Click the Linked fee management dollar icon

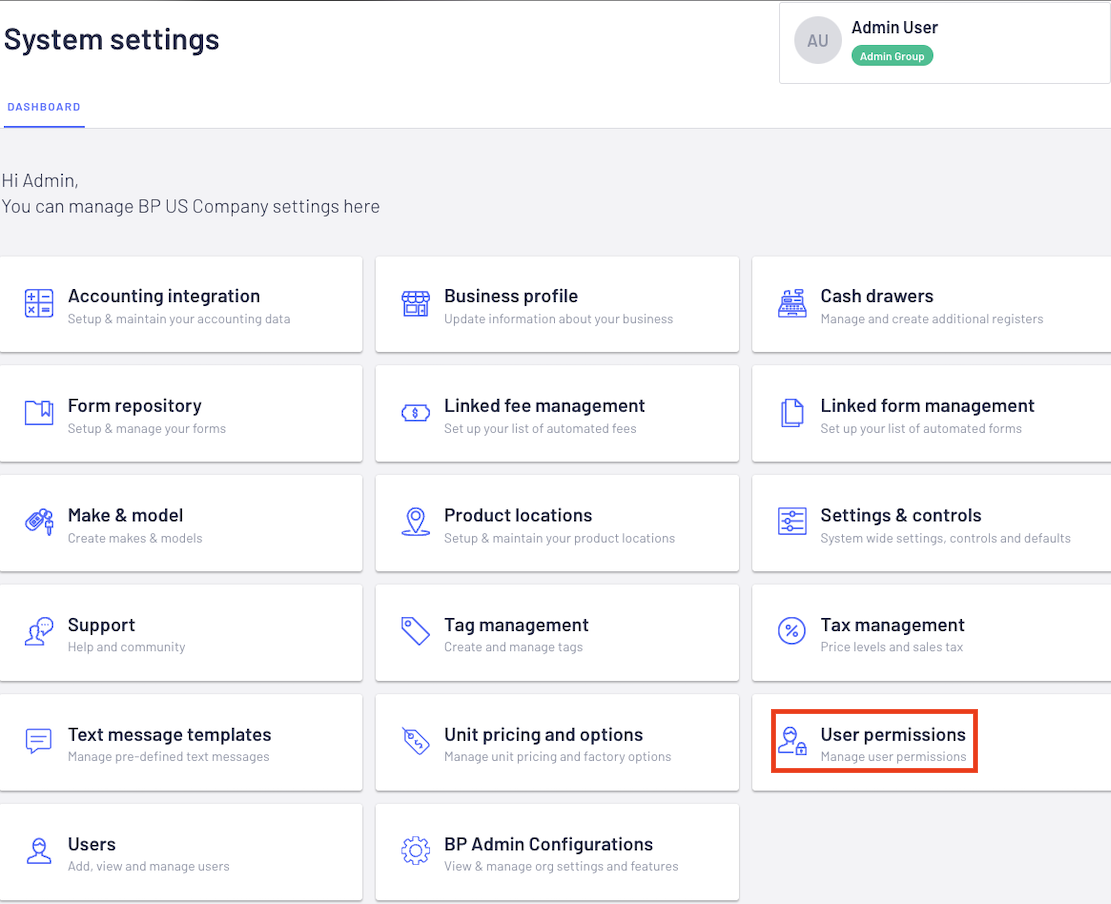point(415,413)
